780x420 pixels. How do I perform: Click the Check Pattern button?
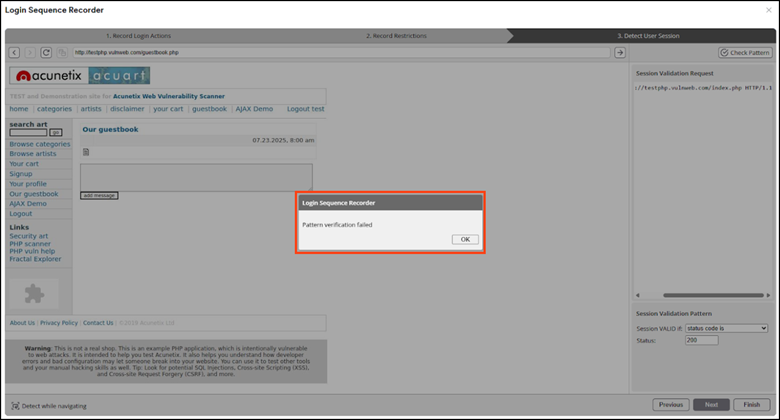coord(745,53)
